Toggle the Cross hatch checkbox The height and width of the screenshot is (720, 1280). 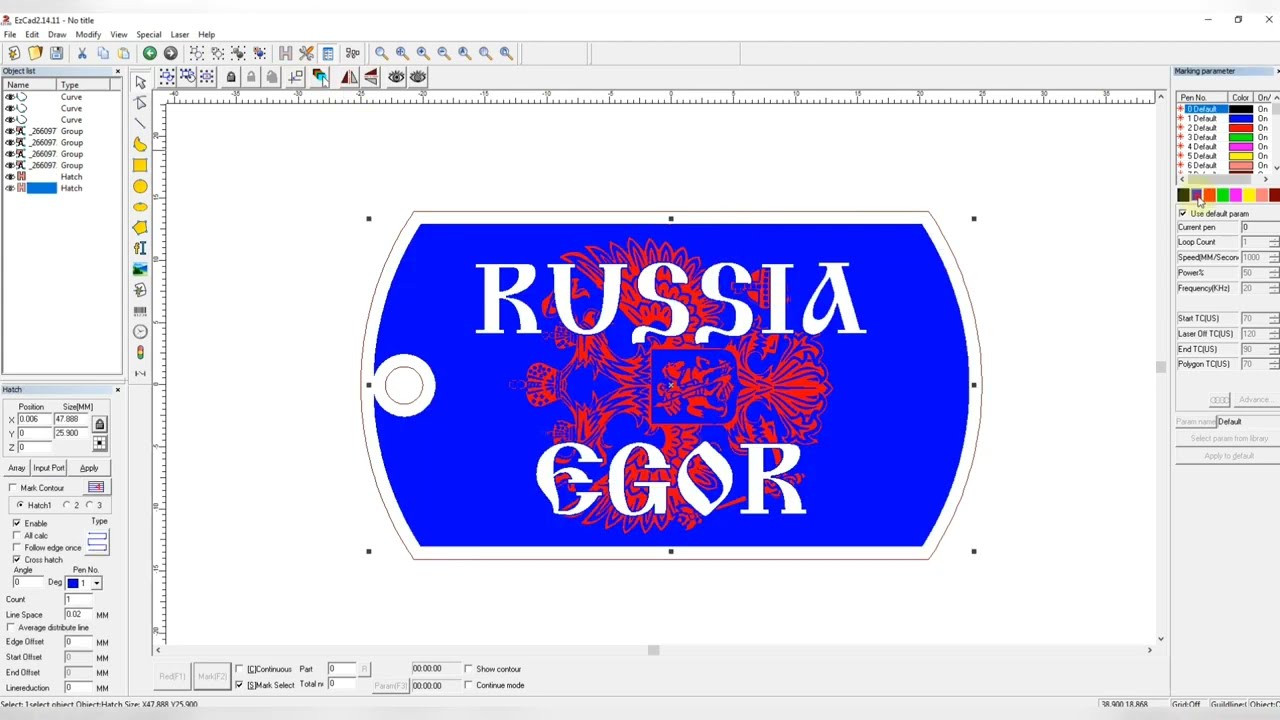[17, 560]
